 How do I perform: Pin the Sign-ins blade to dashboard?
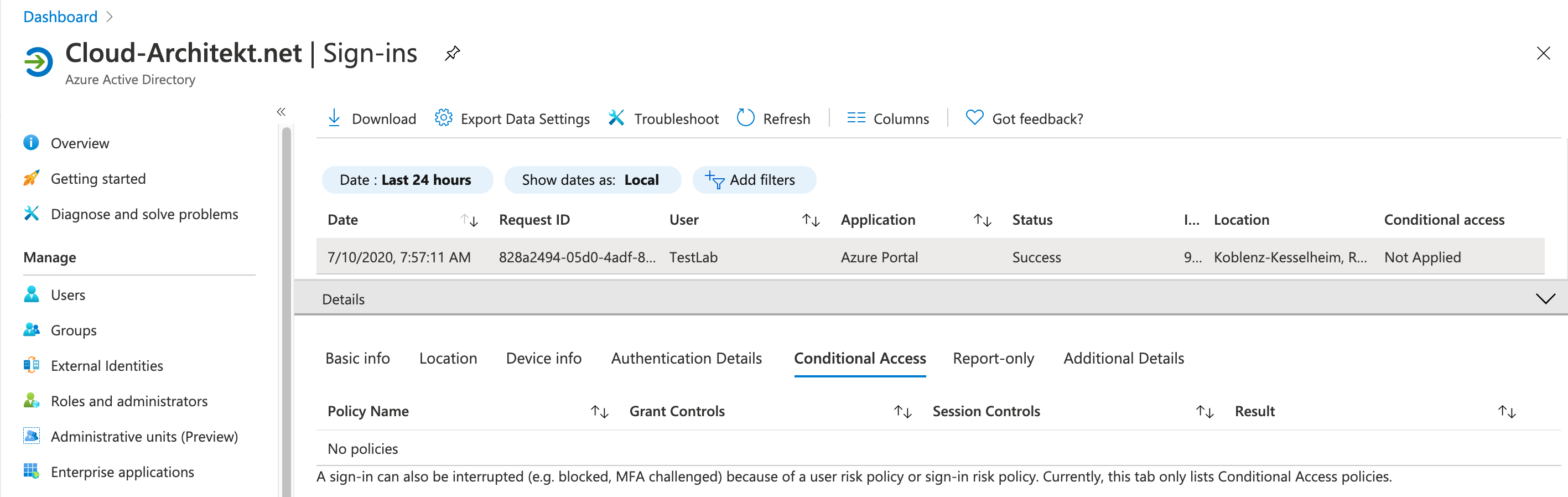coord(451,54)
